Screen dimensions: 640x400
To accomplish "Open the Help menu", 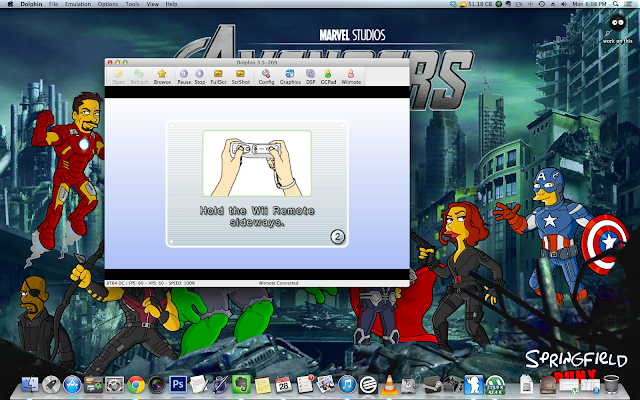I will [x=171, y=4].
